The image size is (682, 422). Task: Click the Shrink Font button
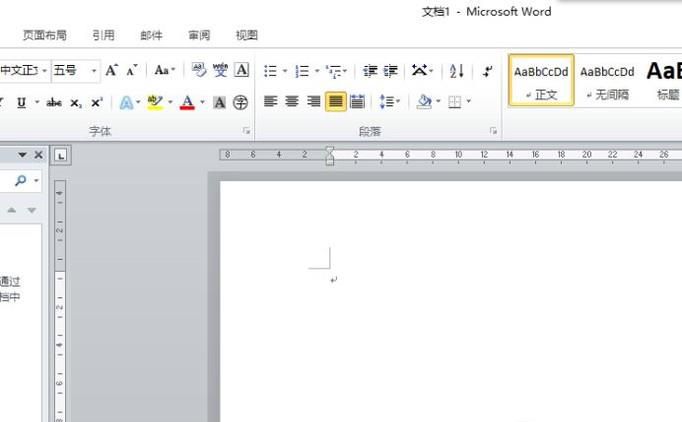(132, 70)
